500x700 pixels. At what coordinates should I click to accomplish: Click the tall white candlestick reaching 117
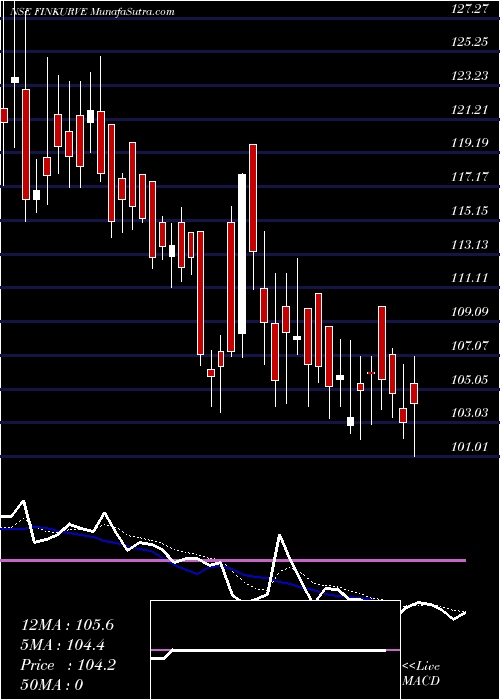click(x=242, y=254)
